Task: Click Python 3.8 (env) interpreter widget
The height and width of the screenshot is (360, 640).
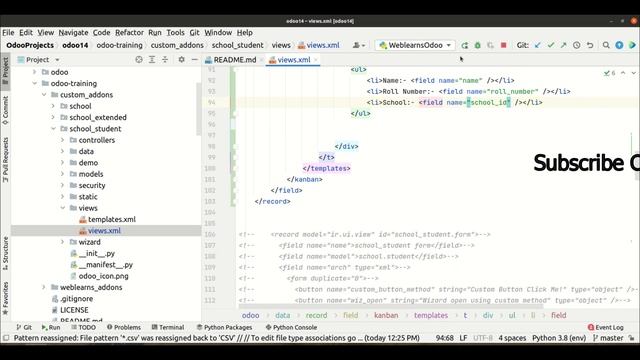Action: coord(559,338)
